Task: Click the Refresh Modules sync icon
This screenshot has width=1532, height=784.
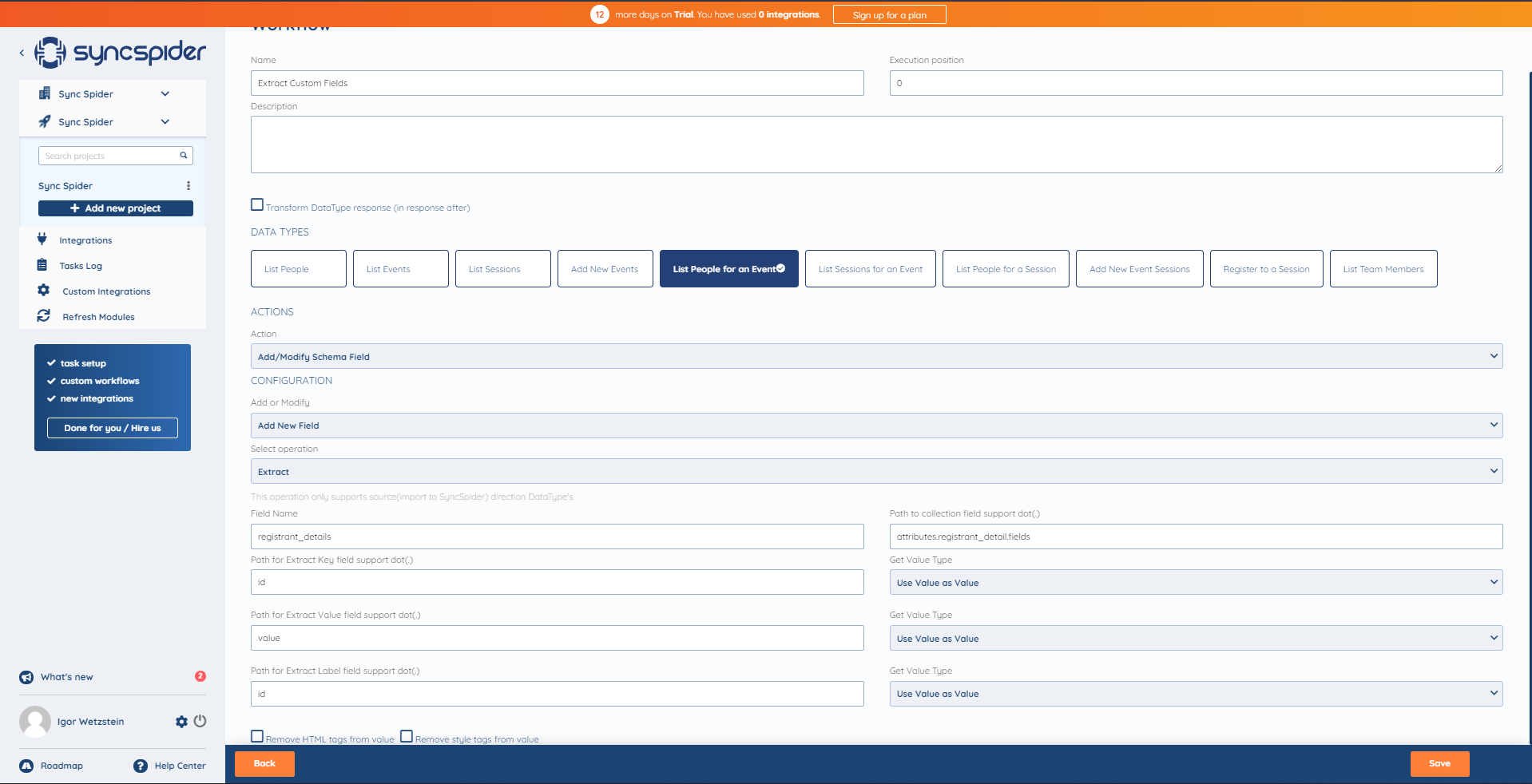Action: [x=44, y=316]
